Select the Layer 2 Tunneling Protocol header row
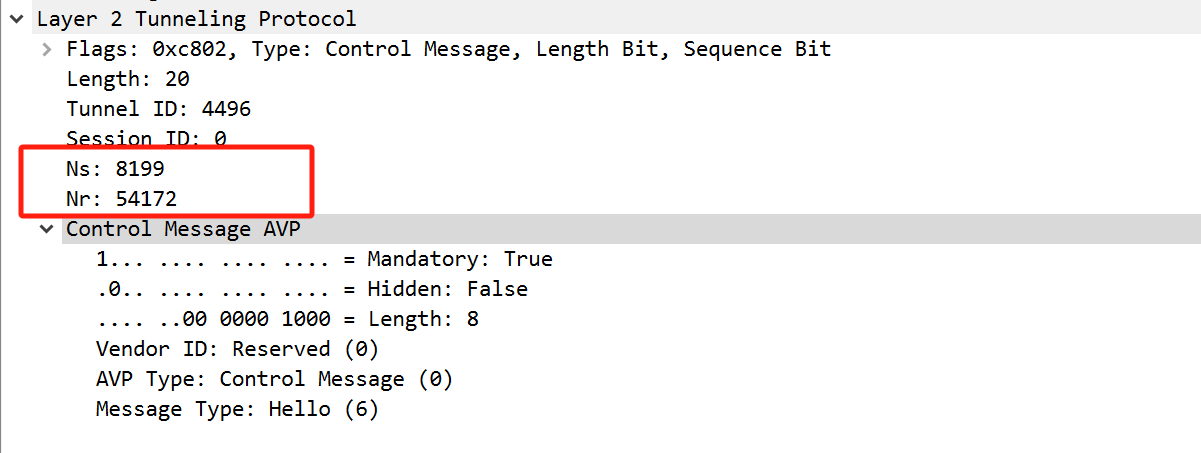 click(195, 18)
